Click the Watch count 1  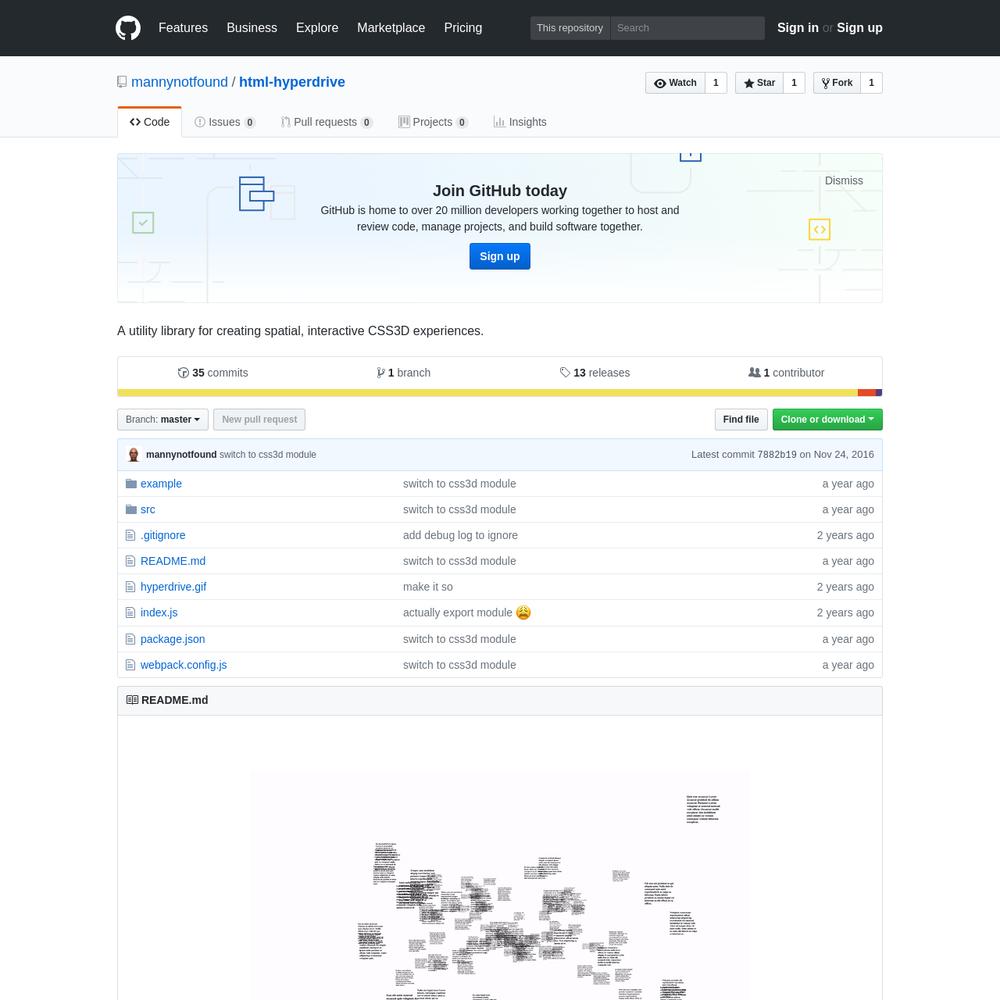pyautogui.click(x=716, y=83)
